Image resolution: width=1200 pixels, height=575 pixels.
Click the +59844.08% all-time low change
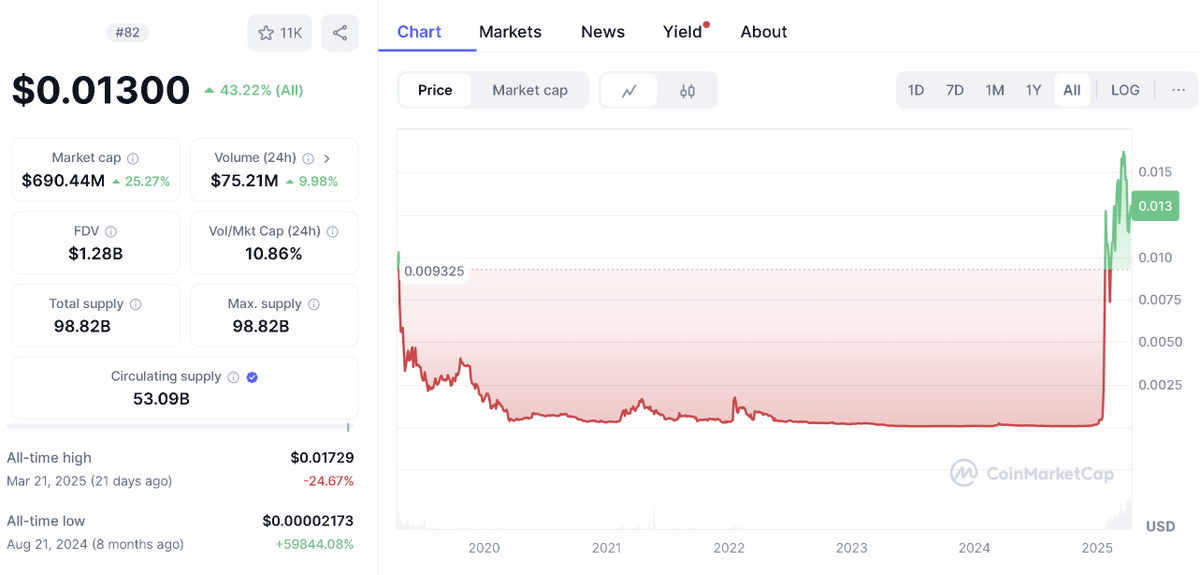tap(313, 545)
